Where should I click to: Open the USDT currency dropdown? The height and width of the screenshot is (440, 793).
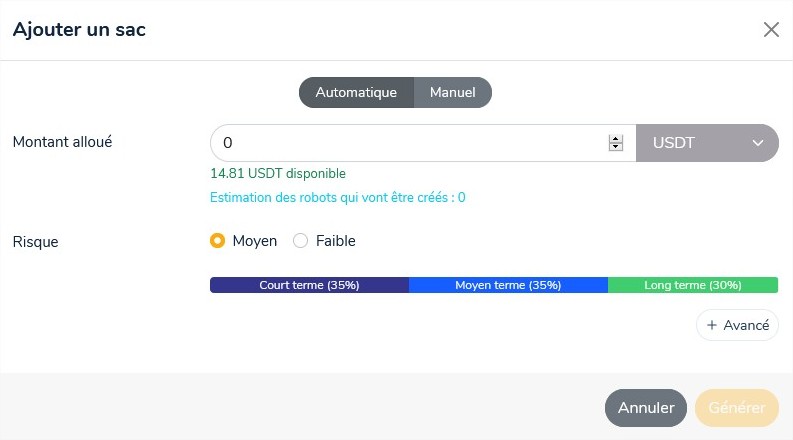pyautogui.click(x=707, y=143)
